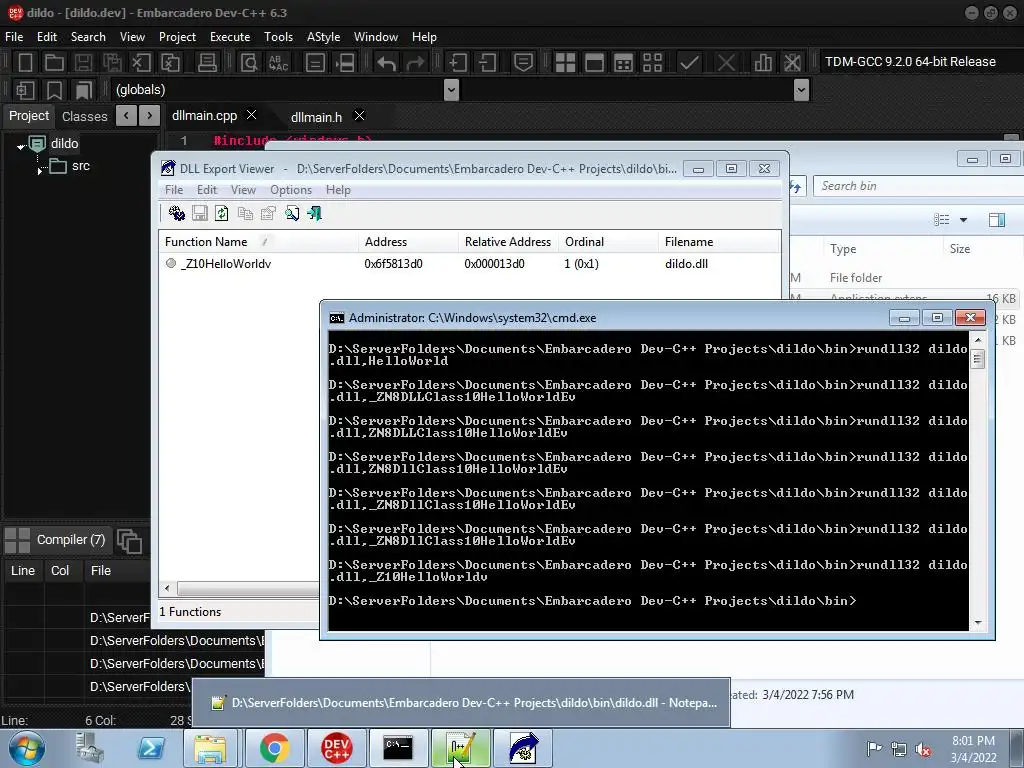The width and height of the screenshot is (1024, 768).
Task: Sort by Relative Address column header
Action: 508,242
